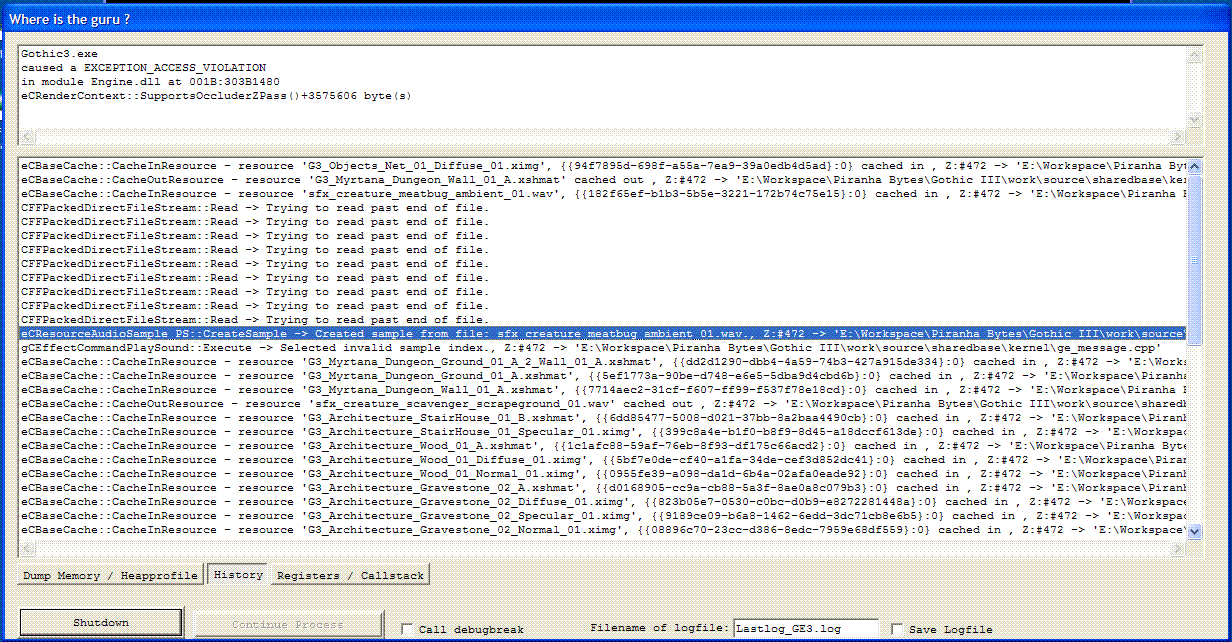Select the sfx_creature_meatbug_ambient_01.wav CacheInResource line
Viewport: 1232px width, 642px height.
coord(603,193)
